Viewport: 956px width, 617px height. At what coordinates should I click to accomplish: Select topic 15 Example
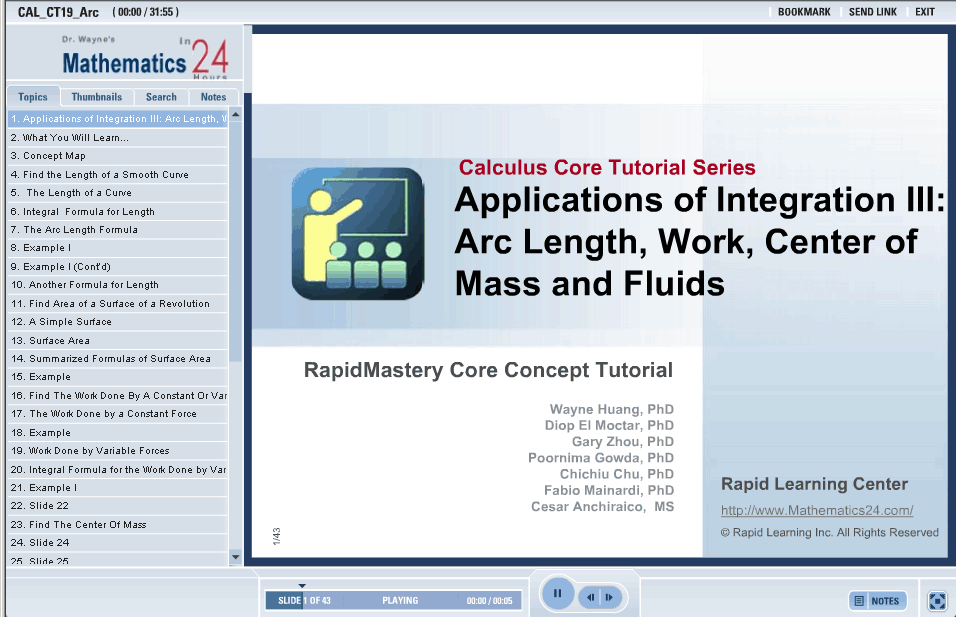tap(118, 377)
